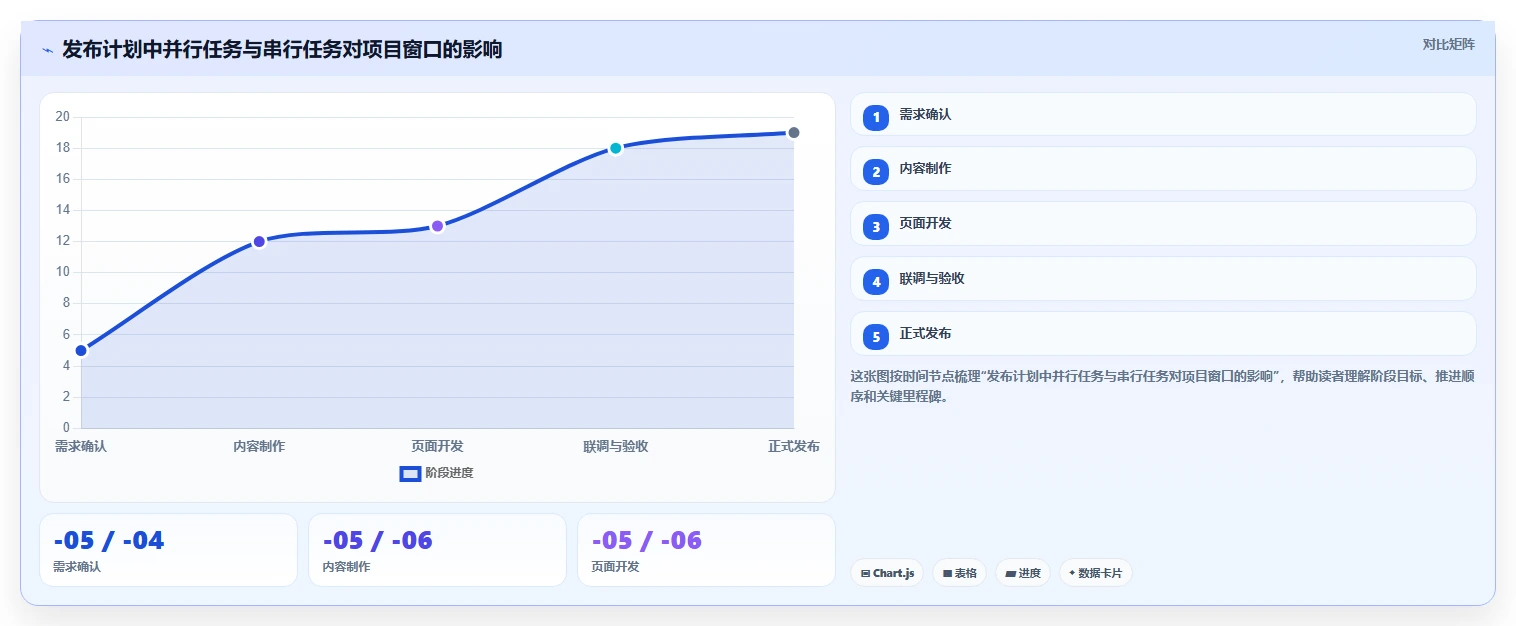This screenshot has width=1516, height=626.
Task: Click the 表格 tag
Action: (x=960, y=573)
